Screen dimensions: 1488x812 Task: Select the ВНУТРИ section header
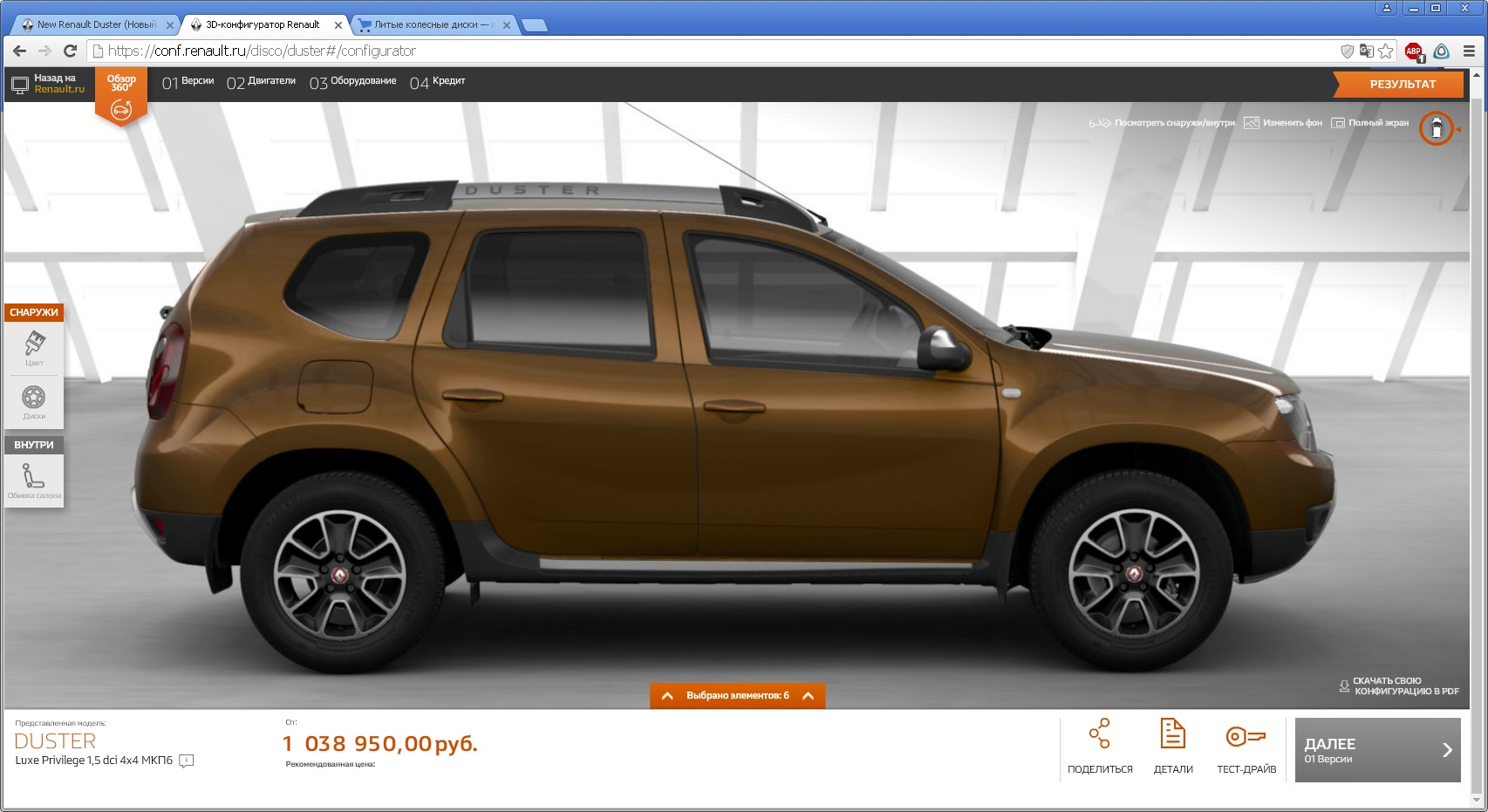pyautogui.click(x=34, y=445)
